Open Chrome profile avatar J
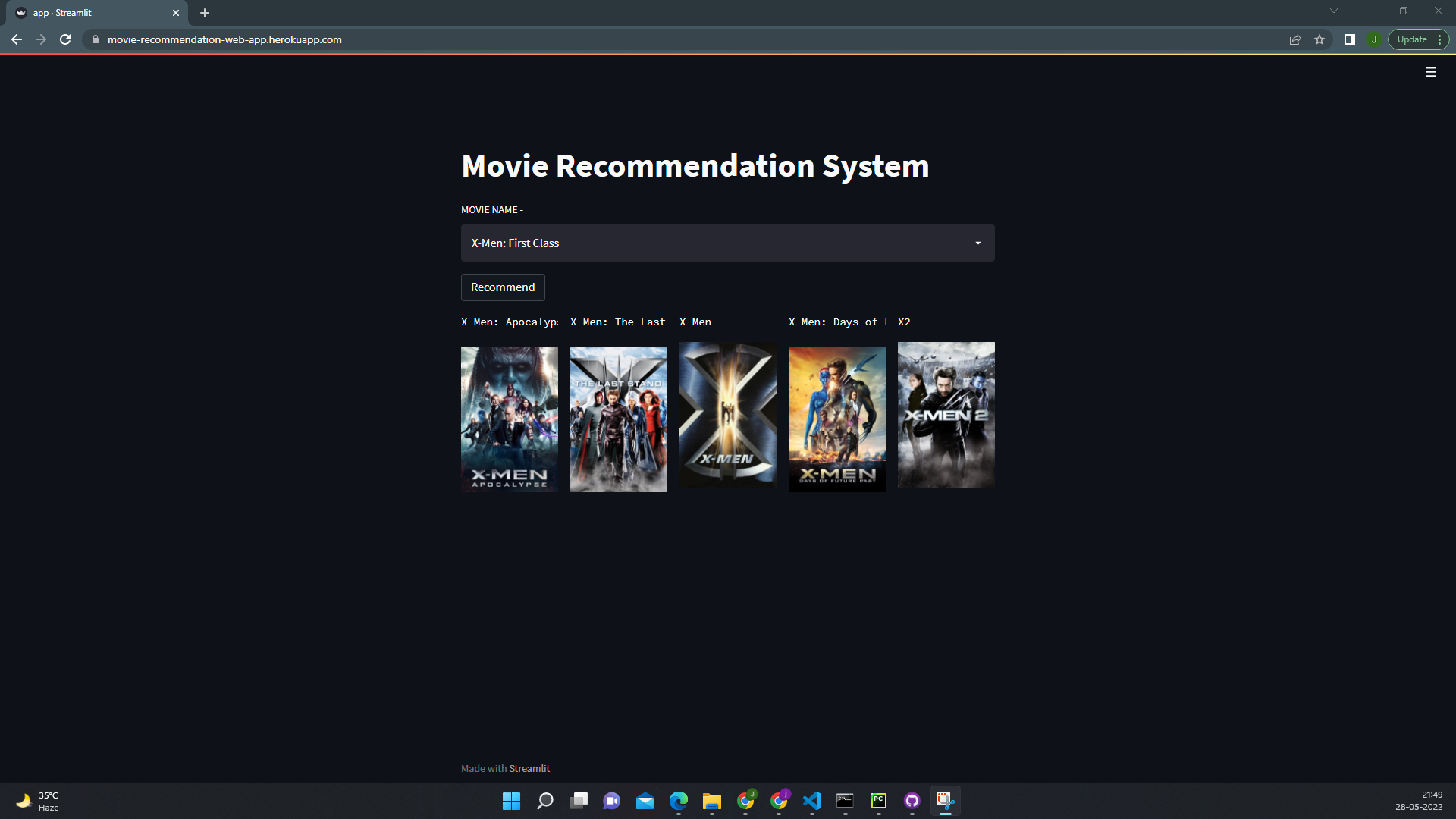The image size is (1456, 819). tap(1374, 39)
